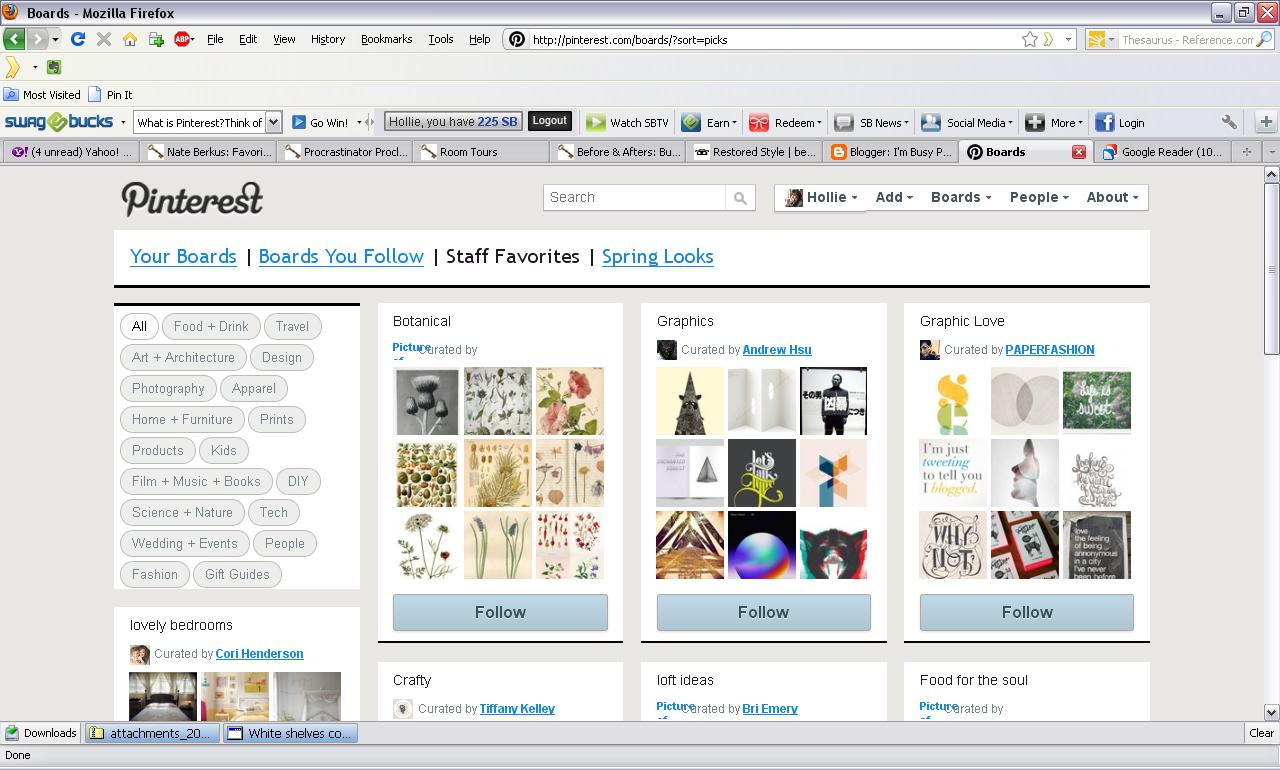Open the Hollie account dropdown
Image resolution: width=1280 pixels, height=770 pixels.
pos(821,198)
